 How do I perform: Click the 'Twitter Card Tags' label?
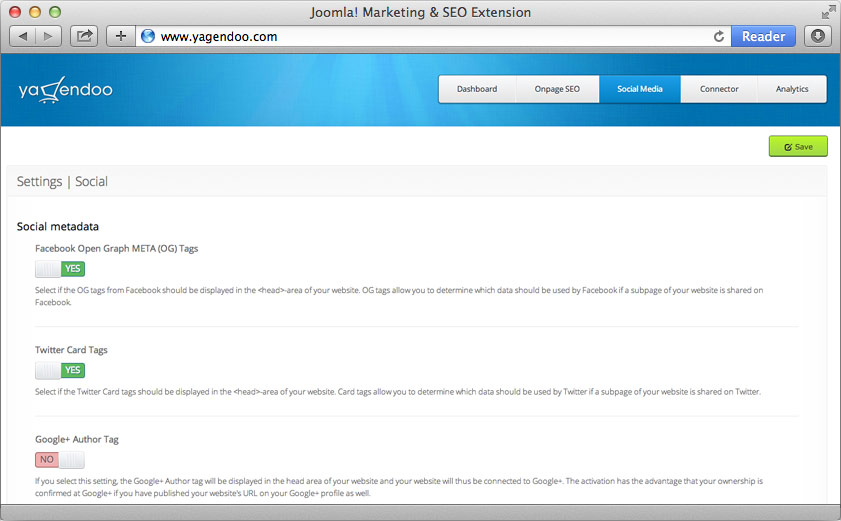pyautogui.click(x=71, y=350)
